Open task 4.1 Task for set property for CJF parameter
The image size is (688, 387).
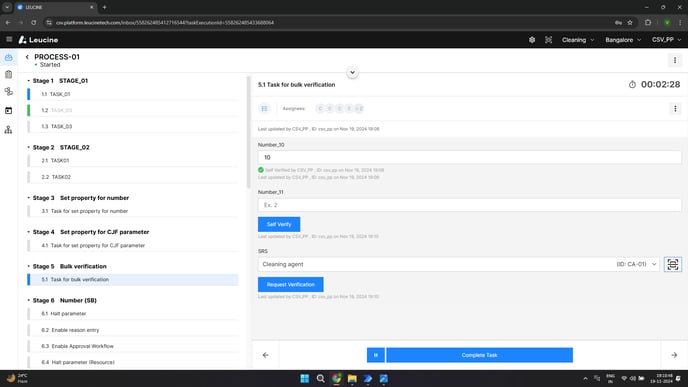(133, 245)
